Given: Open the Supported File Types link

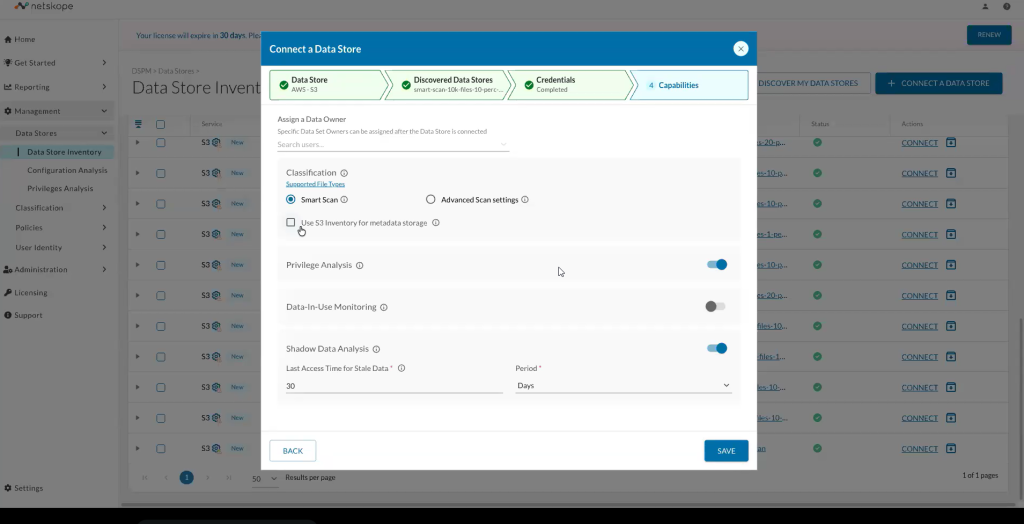Looking at the screenshot, I should click(315, 184).
